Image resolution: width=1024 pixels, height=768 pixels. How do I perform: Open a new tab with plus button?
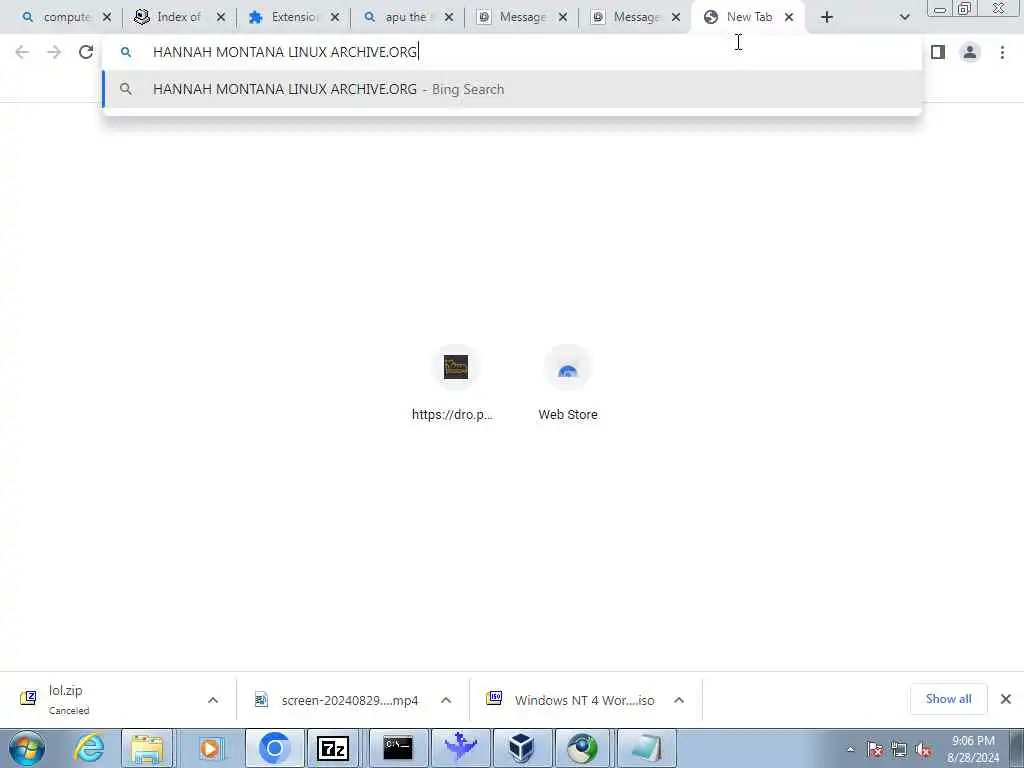[827, 18]
